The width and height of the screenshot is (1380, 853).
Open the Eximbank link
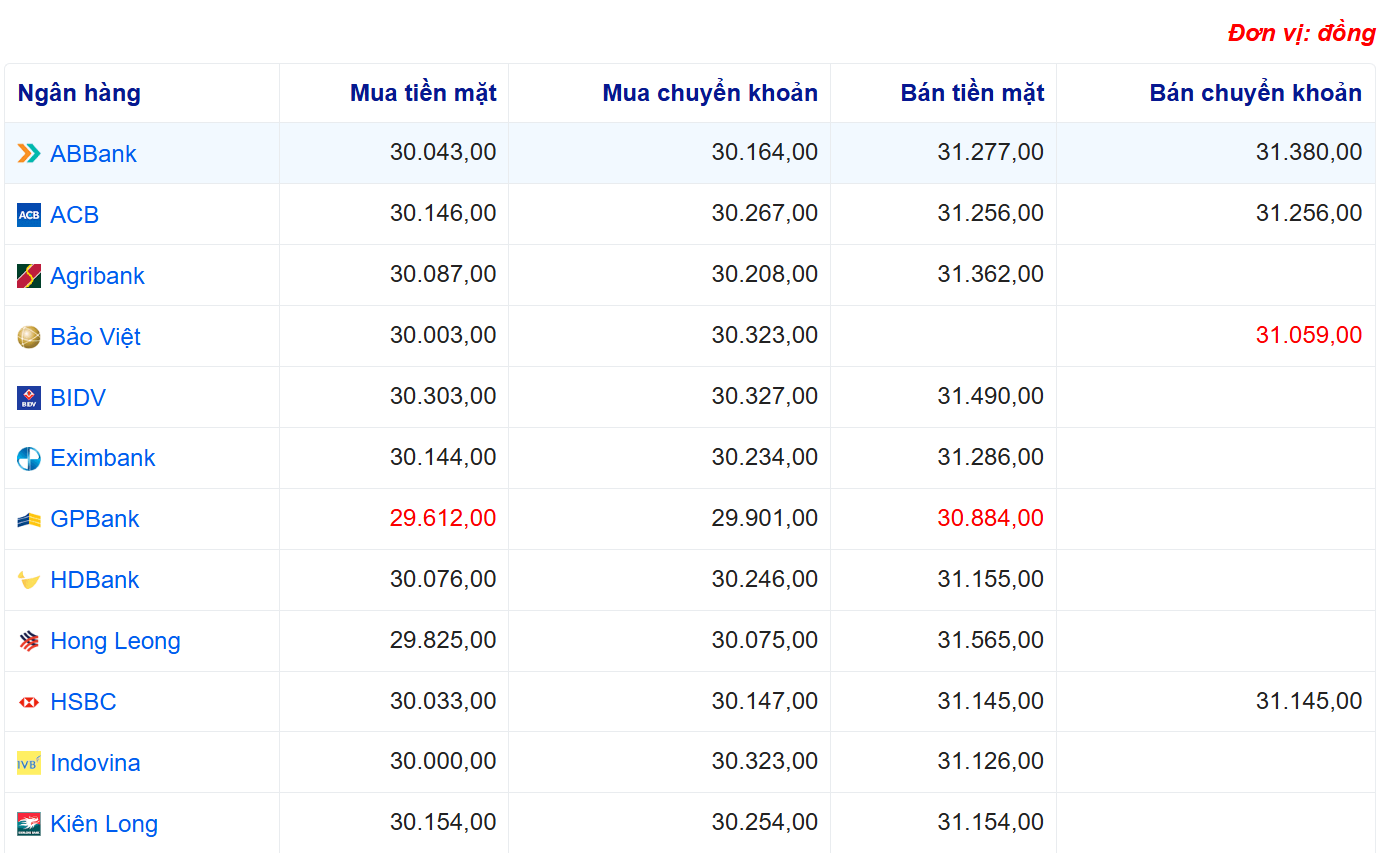coord(103,458)
